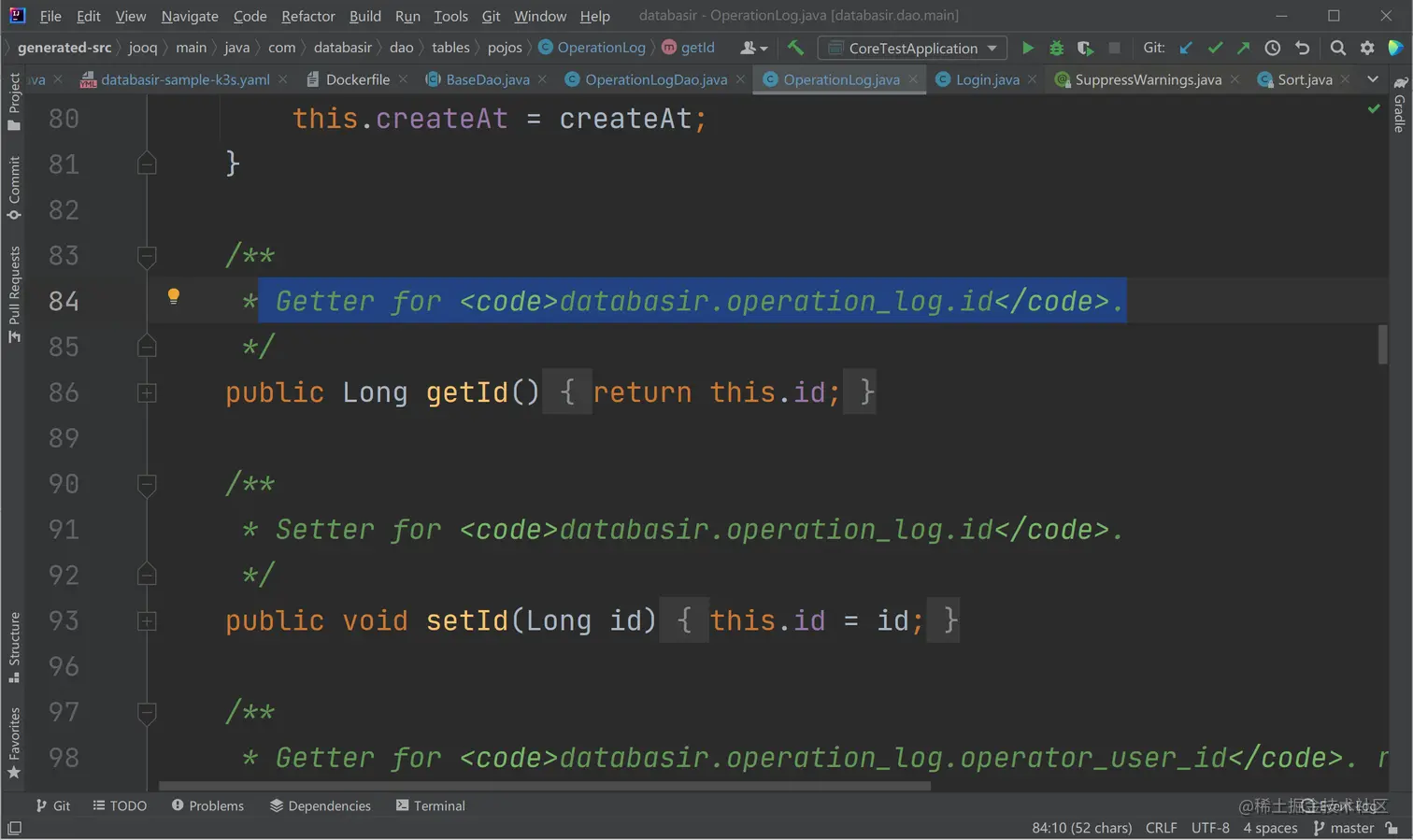The height and width of the screenshot is (840, 1413).
Task: Click the tool windows quick-access icon
Action: (x=14, y=828)
